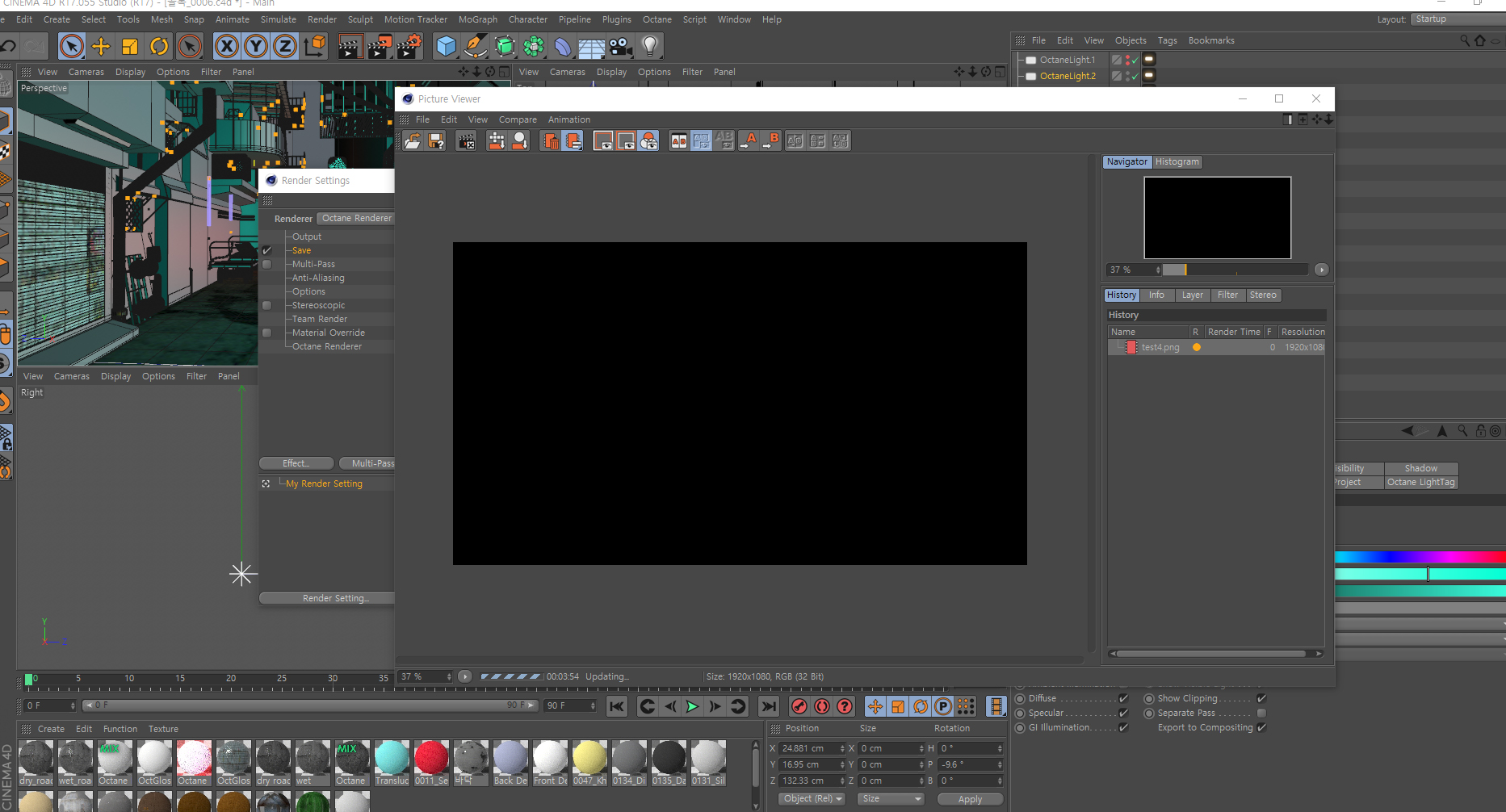The image size is (1506, 812).
Task: Click the Render View clapperboard icon
Action: (350, 47)
